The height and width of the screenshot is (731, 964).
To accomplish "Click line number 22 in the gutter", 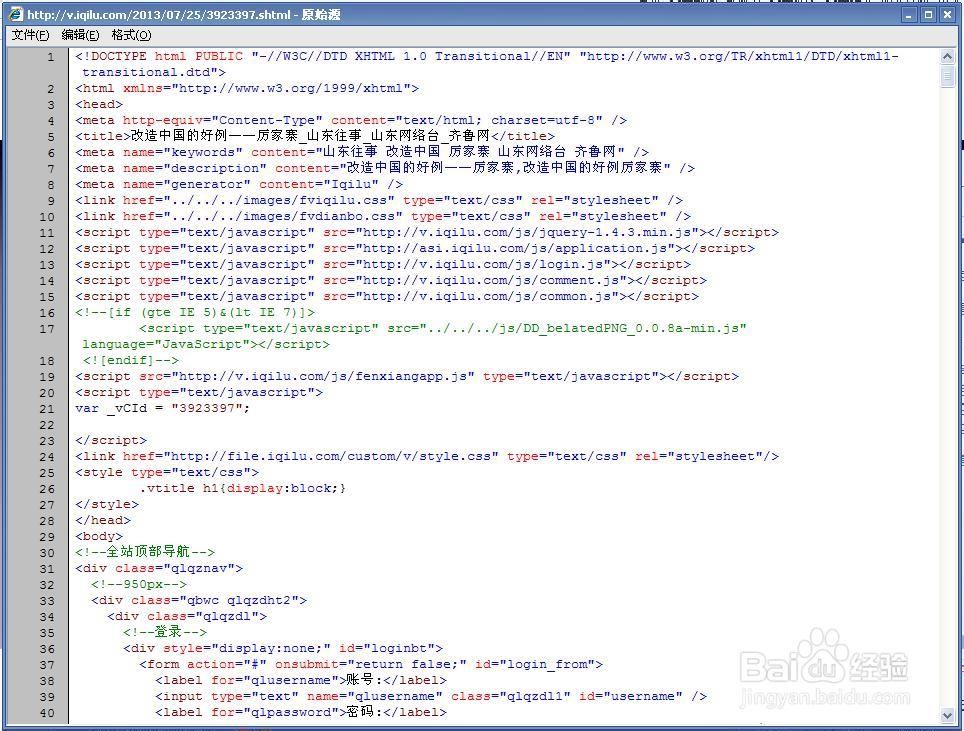I will click(47, 425).
